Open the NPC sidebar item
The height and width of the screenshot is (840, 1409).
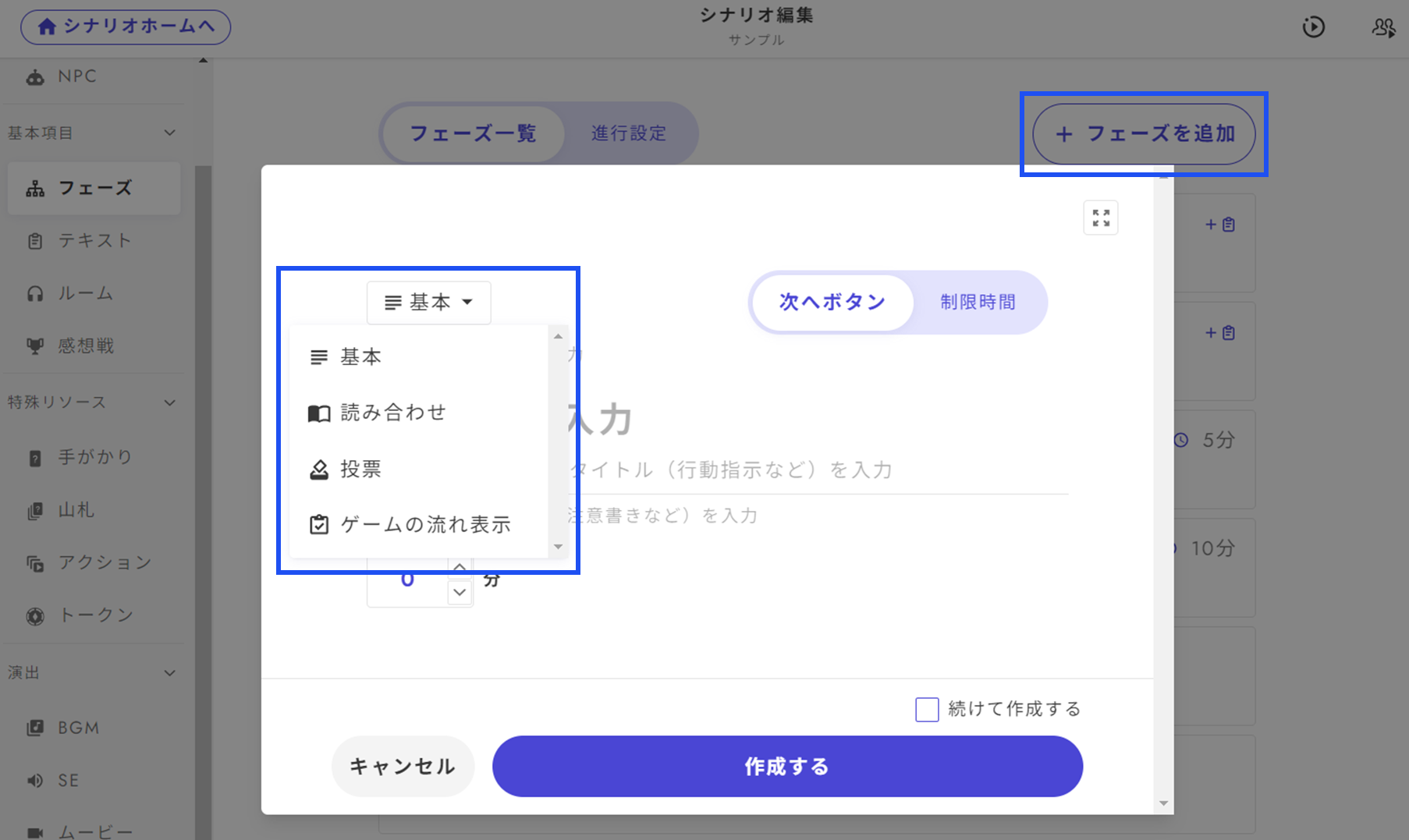(x=76, y=76)
